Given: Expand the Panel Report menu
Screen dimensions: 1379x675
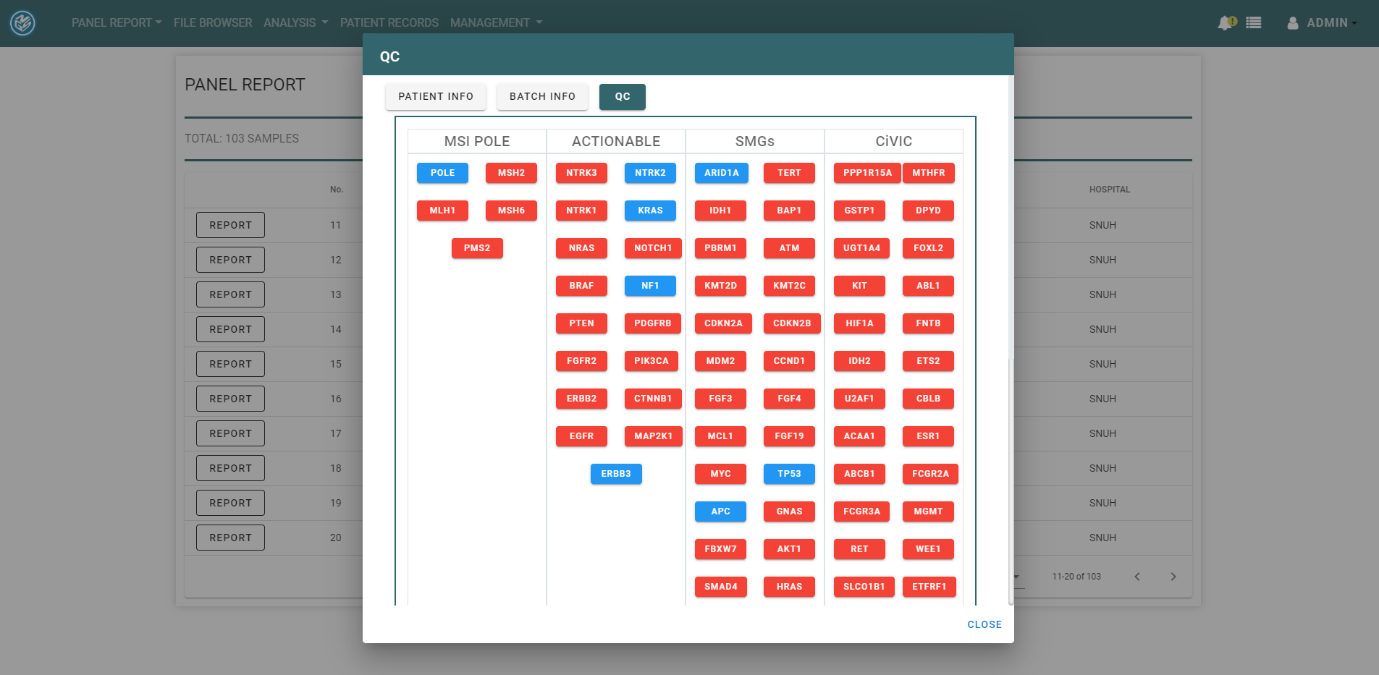Looking at the screenshot, I should [x=116, y=23].
